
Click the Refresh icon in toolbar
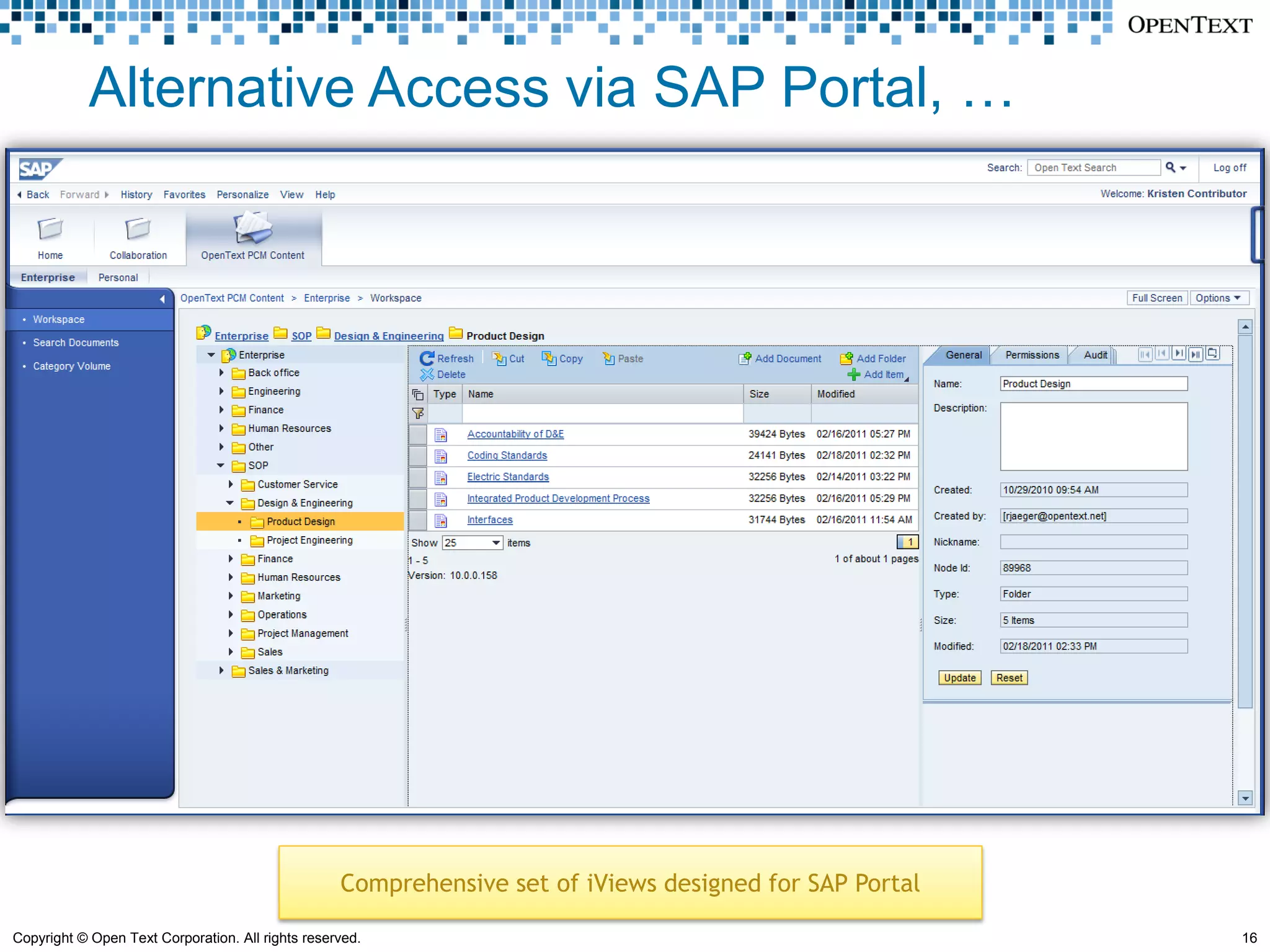(427, 358)
